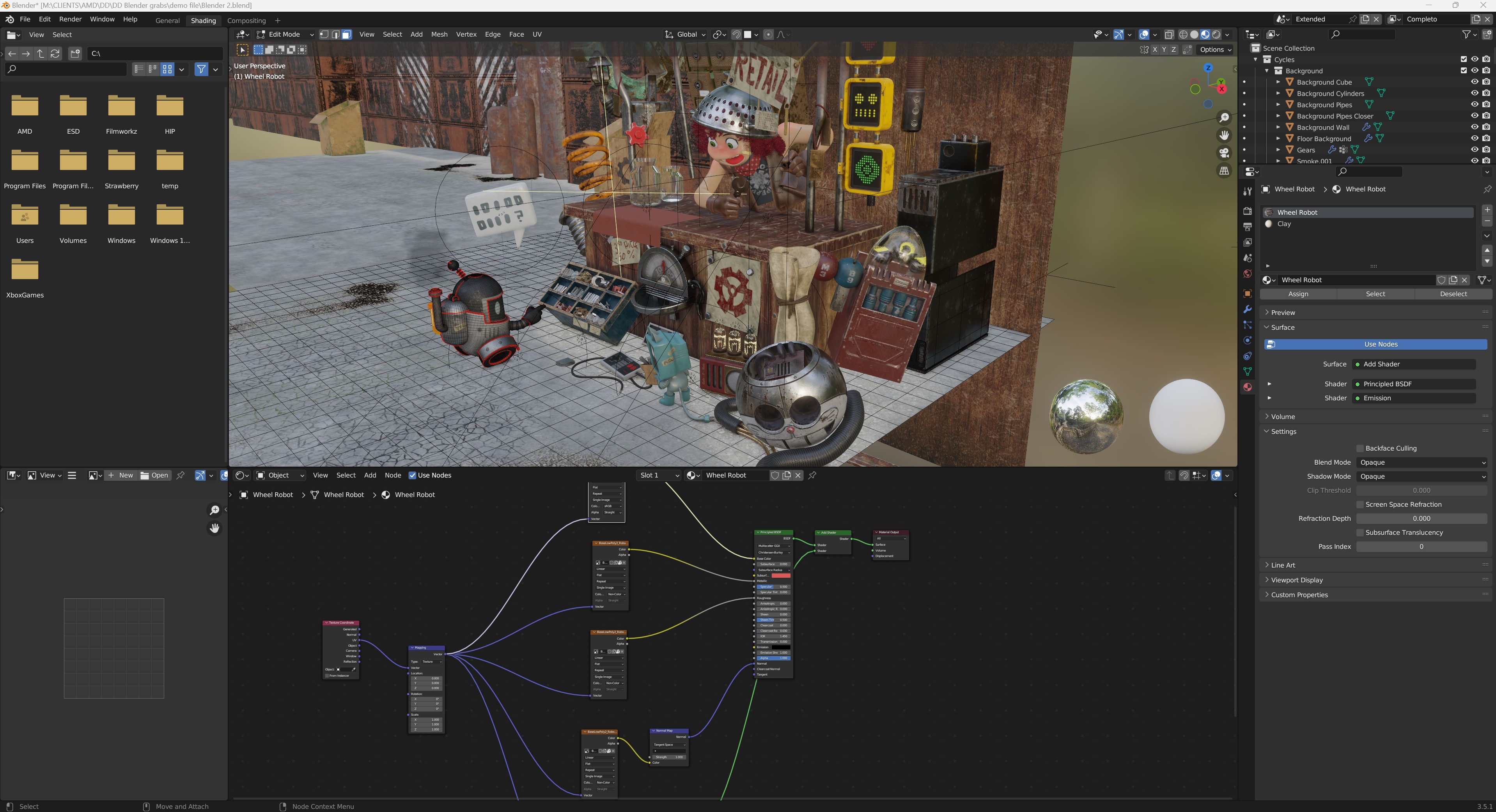Go back in file browser history
1496x812 pixels.
pos(12,53)
